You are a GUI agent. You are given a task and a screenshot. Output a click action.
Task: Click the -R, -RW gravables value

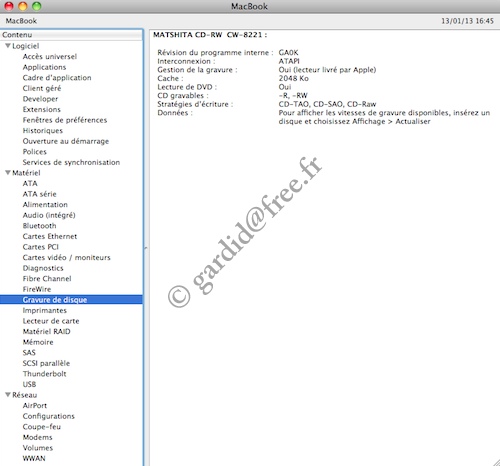pos(293,95)
